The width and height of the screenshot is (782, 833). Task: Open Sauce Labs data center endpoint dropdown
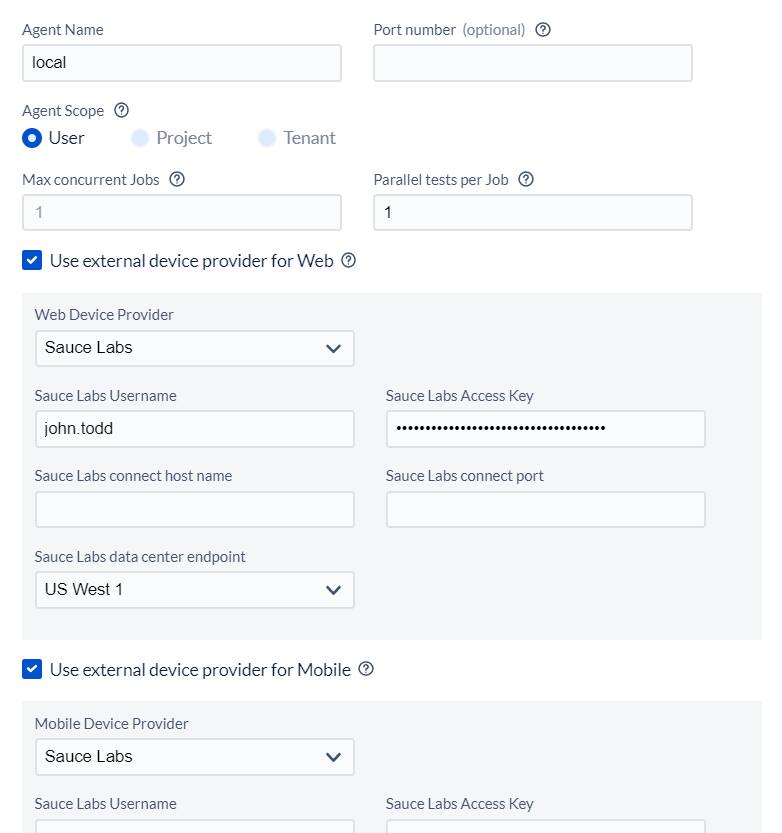coord(194,590)
